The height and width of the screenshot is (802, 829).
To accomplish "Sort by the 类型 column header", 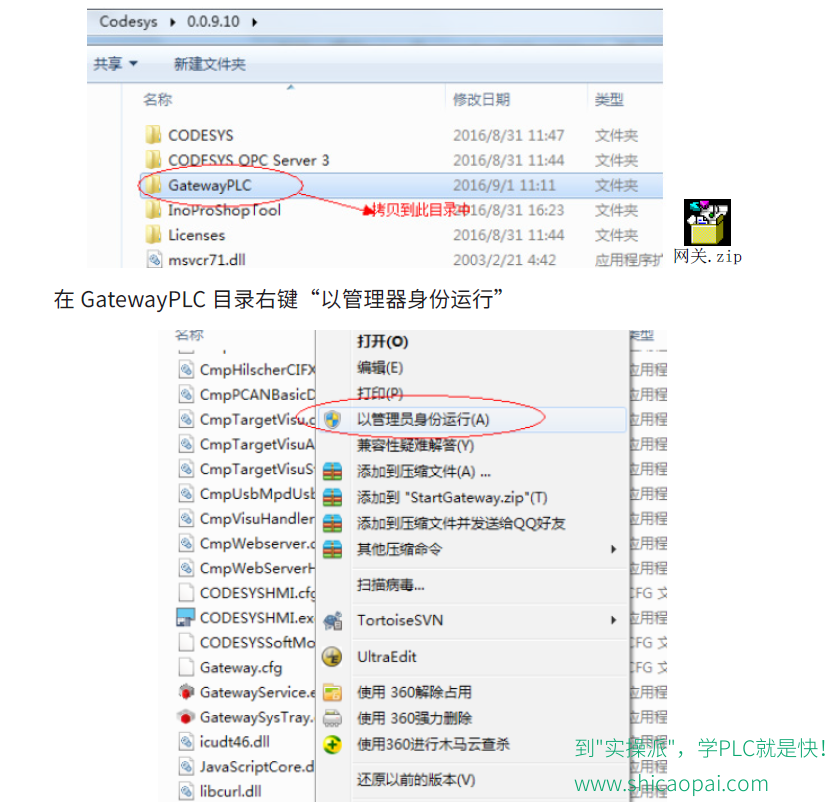I will tap(609, 99).
